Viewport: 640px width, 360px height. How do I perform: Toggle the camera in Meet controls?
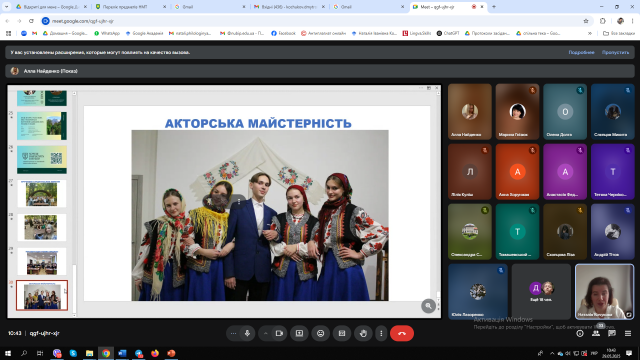[279, 333]
